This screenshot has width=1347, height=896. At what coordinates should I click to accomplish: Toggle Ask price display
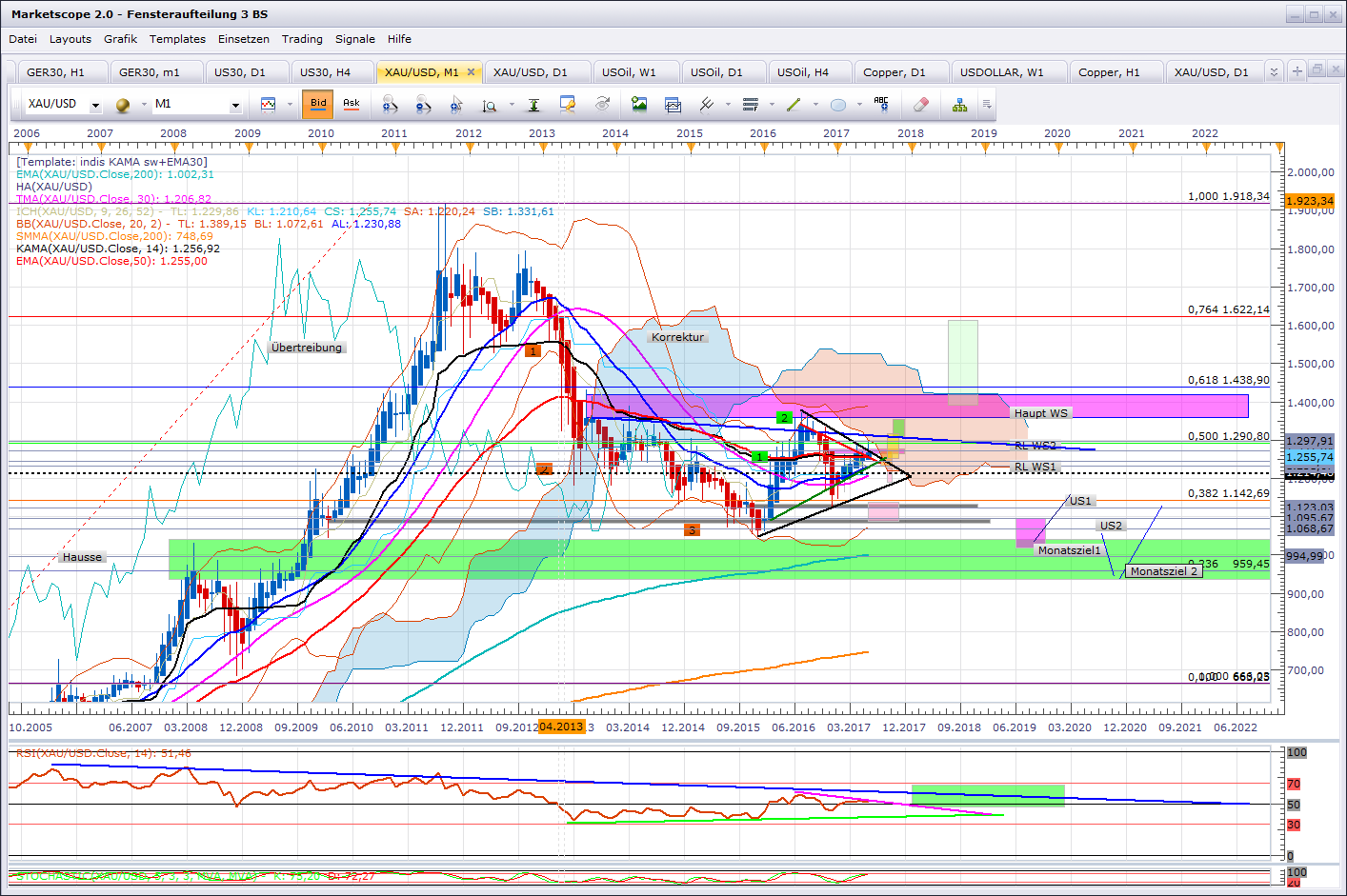click(352, 104)
